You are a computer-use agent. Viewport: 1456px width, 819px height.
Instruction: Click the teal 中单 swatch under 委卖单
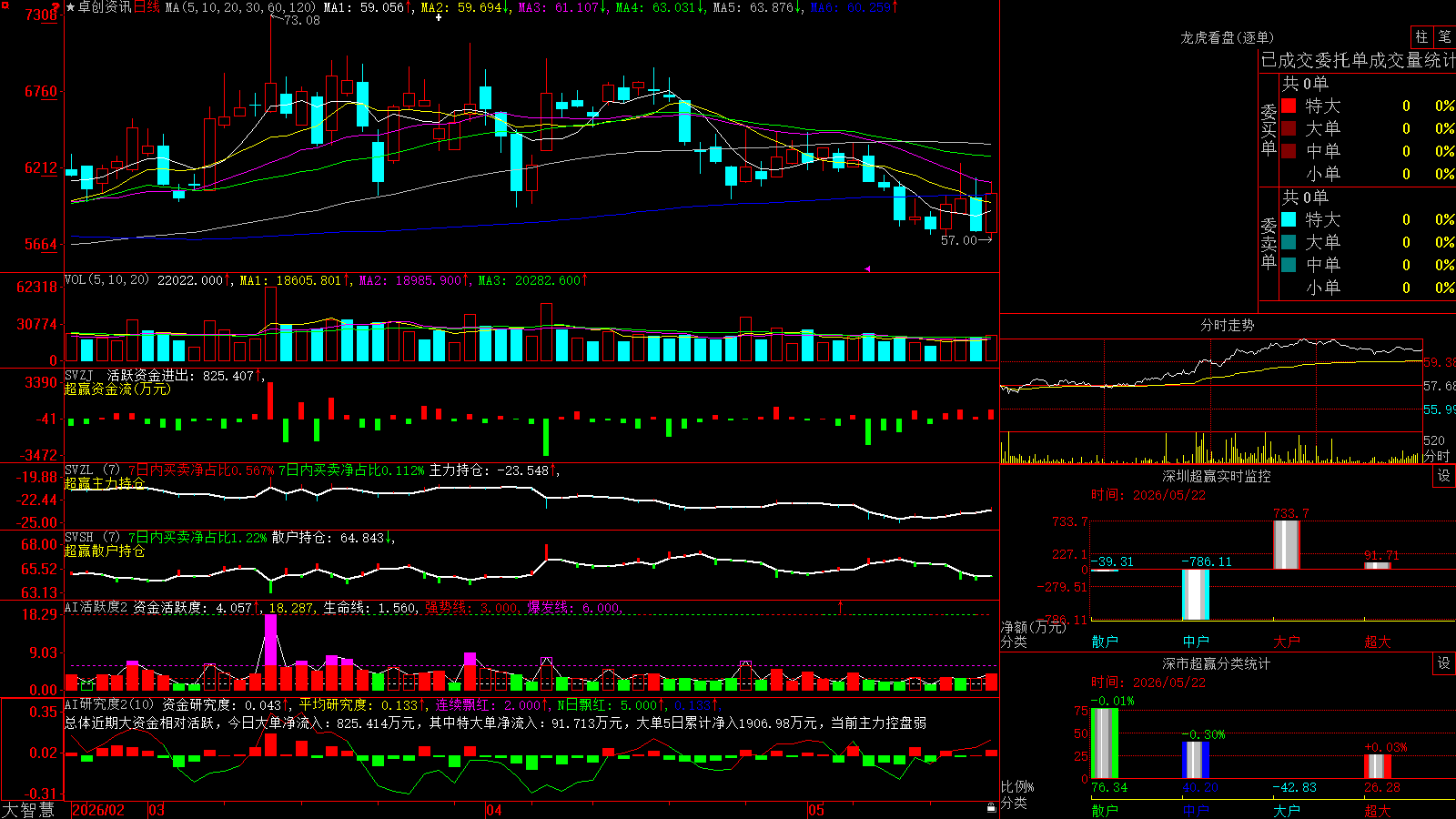(1289, 265)
